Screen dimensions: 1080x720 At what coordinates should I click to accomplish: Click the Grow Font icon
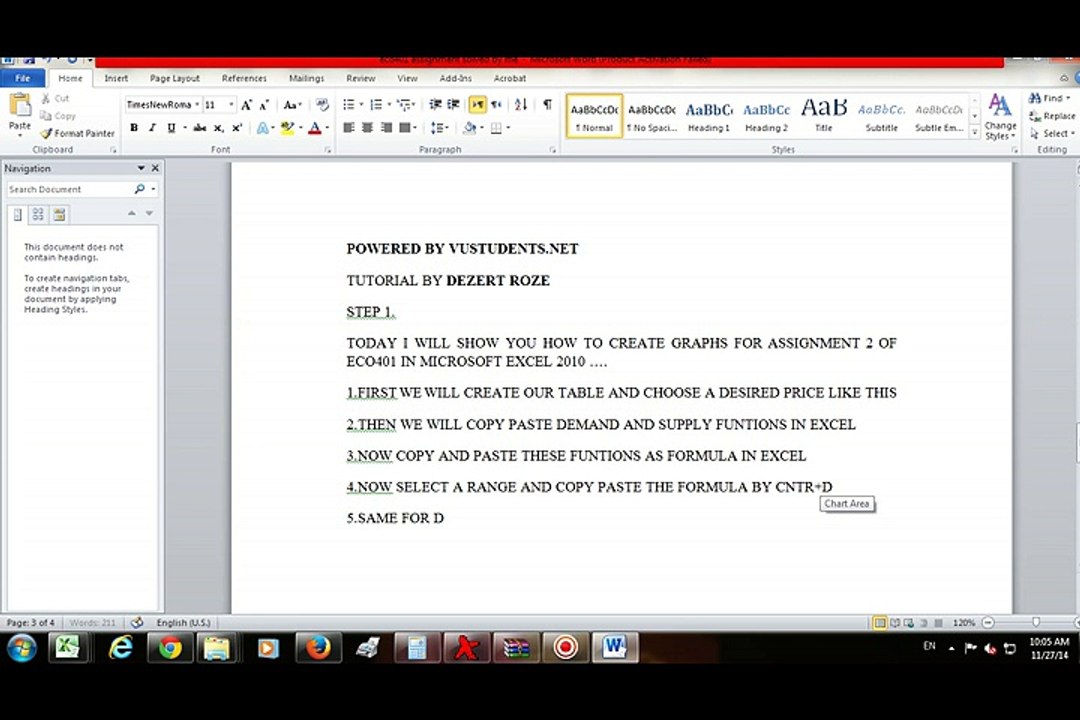[x=246, y=105]
